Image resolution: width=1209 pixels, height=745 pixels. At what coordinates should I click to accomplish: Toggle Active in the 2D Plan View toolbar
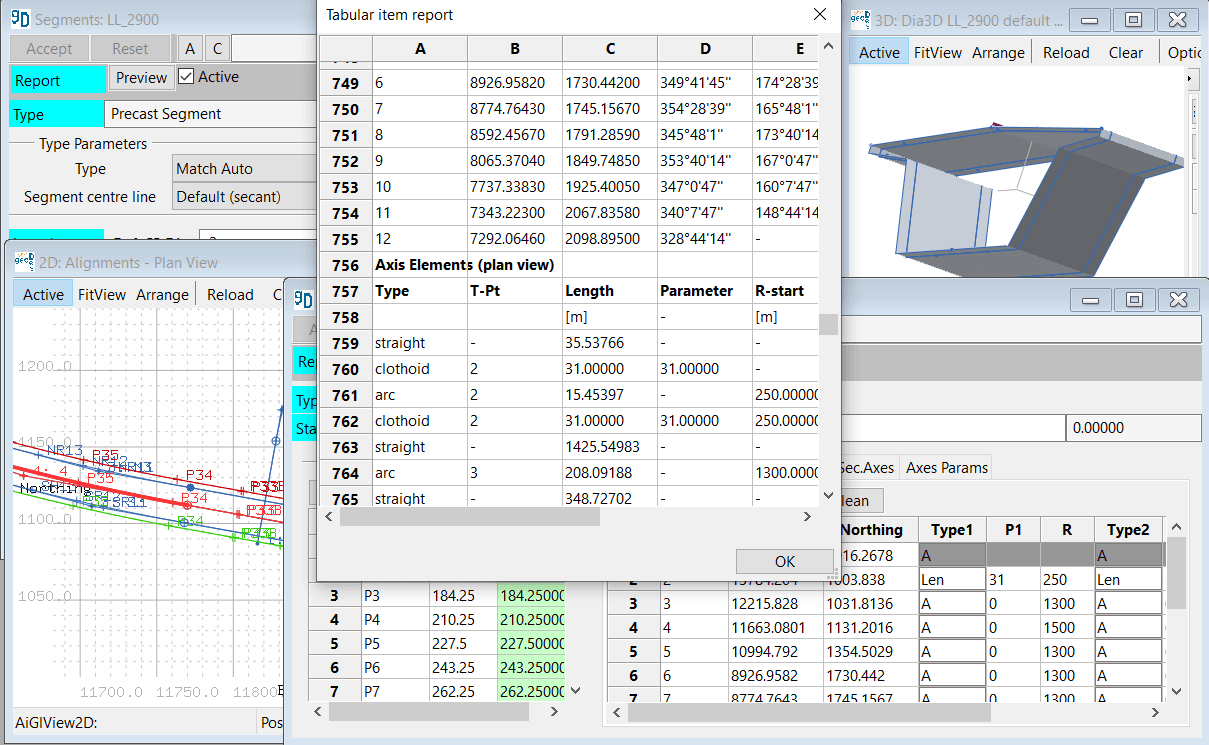tap(43, 295)
